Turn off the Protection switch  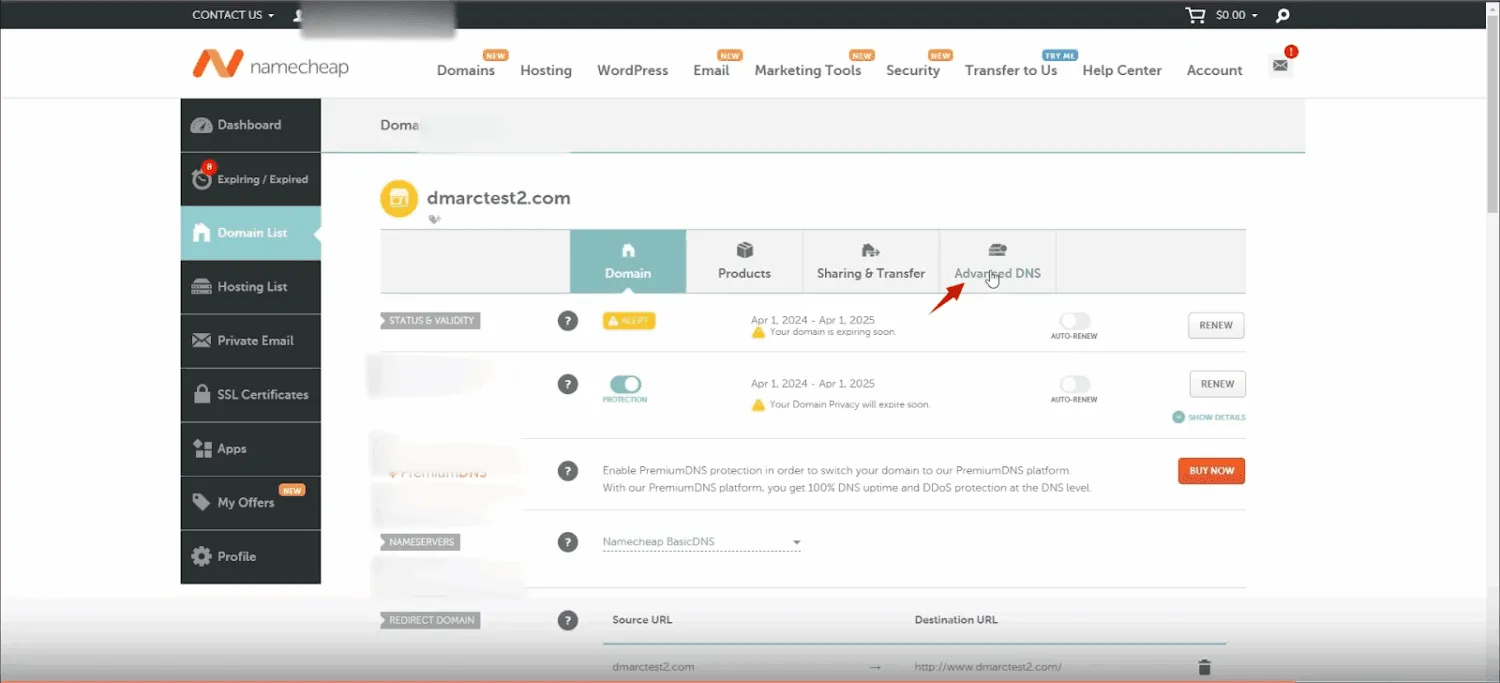[x=625, y=384]
